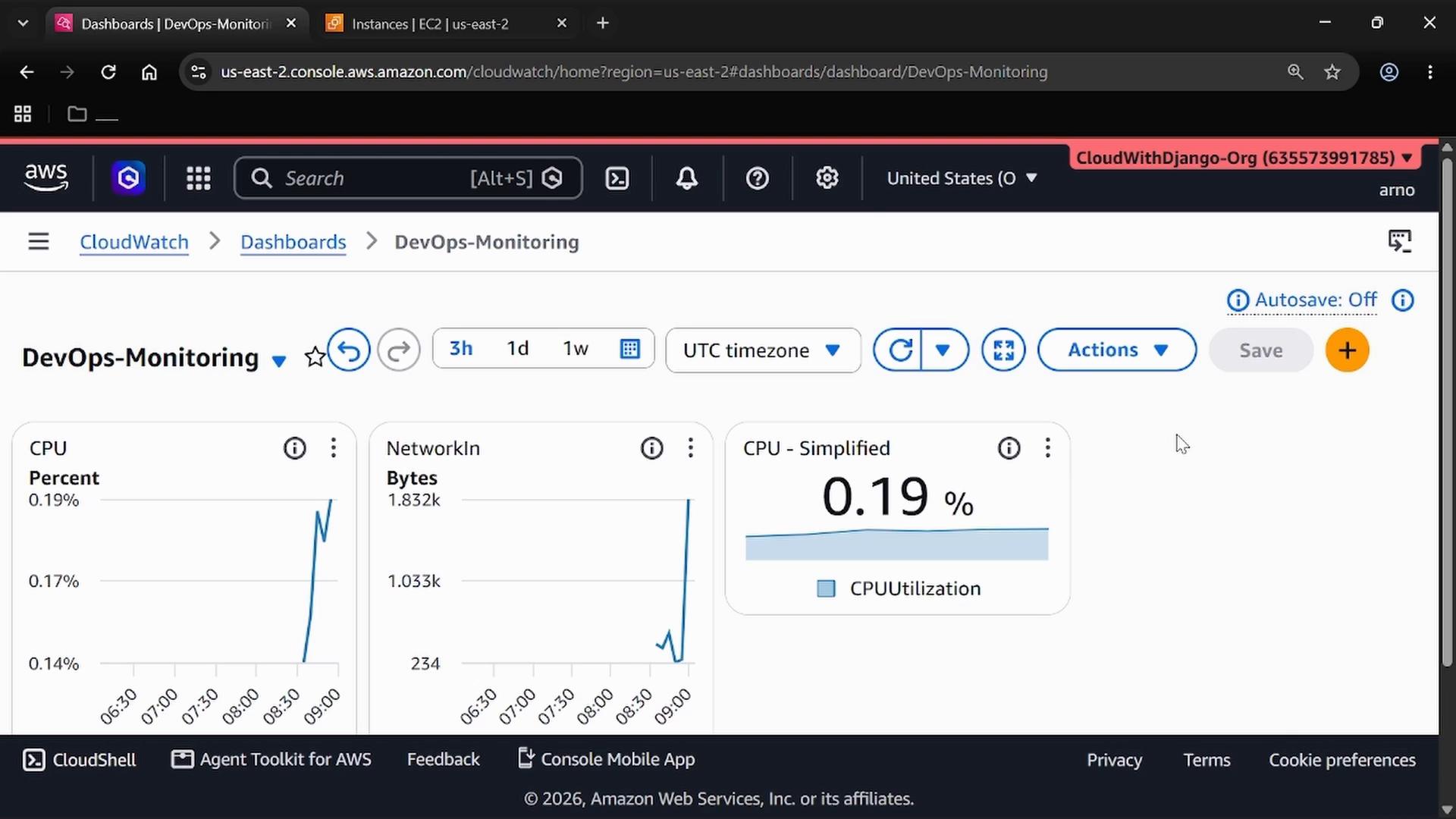Screen dimensions: 1456x819
Task: Select the 1w time range
Action: coord(576,349)
